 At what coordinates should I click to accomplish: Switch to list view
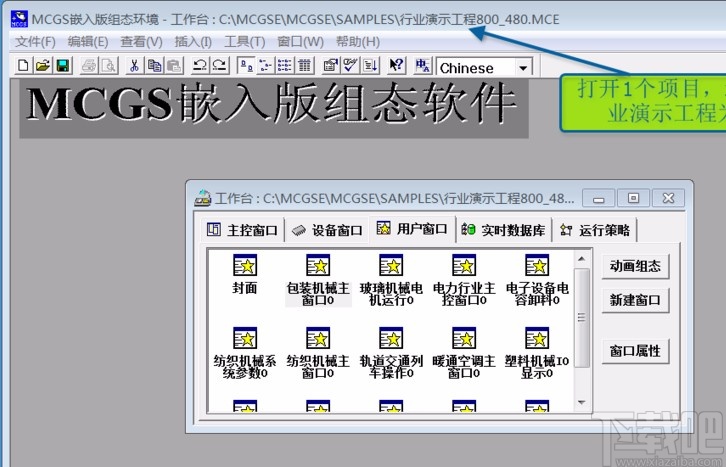click(x=285, y=66)
